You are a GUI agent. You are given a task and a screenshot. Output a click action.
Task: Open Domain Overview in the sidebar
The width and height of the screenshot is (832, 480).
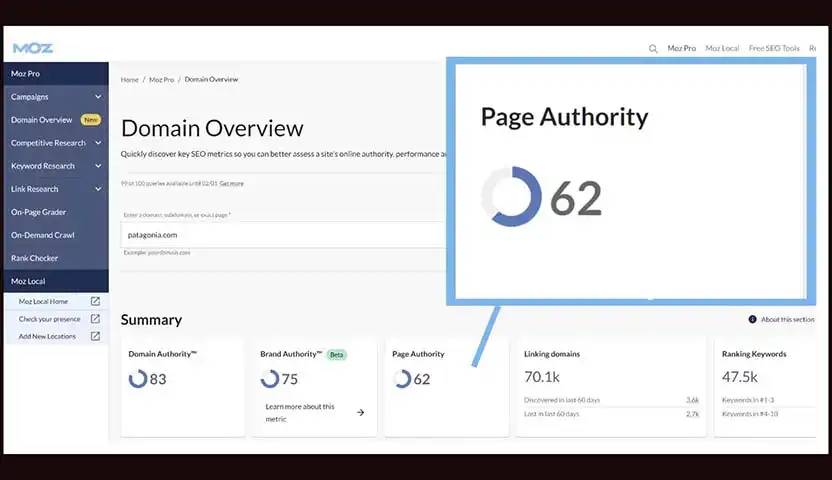point(41,120)
